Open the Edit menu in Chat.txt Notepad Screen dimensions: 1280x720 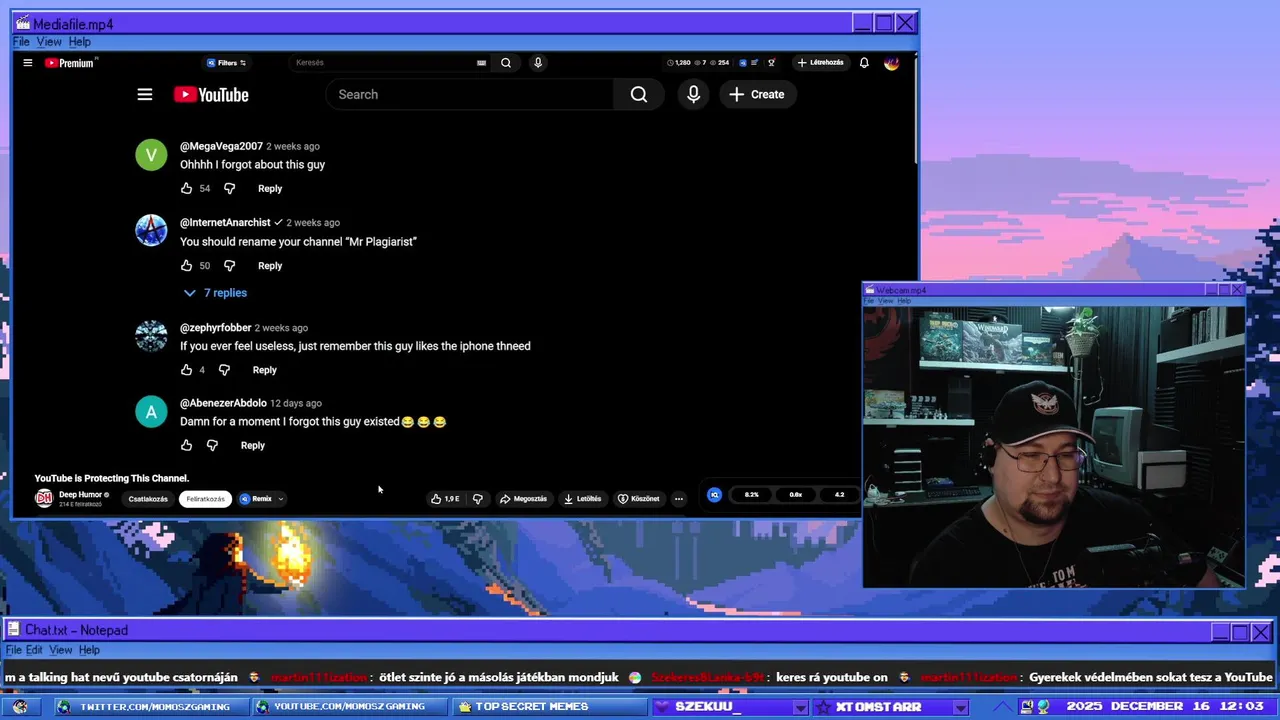(34, 650)
